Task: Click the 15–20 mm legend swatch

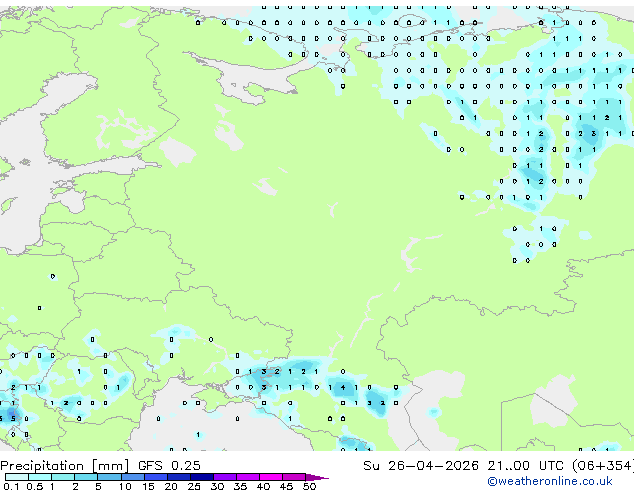Action: click(x=155, y=477)
